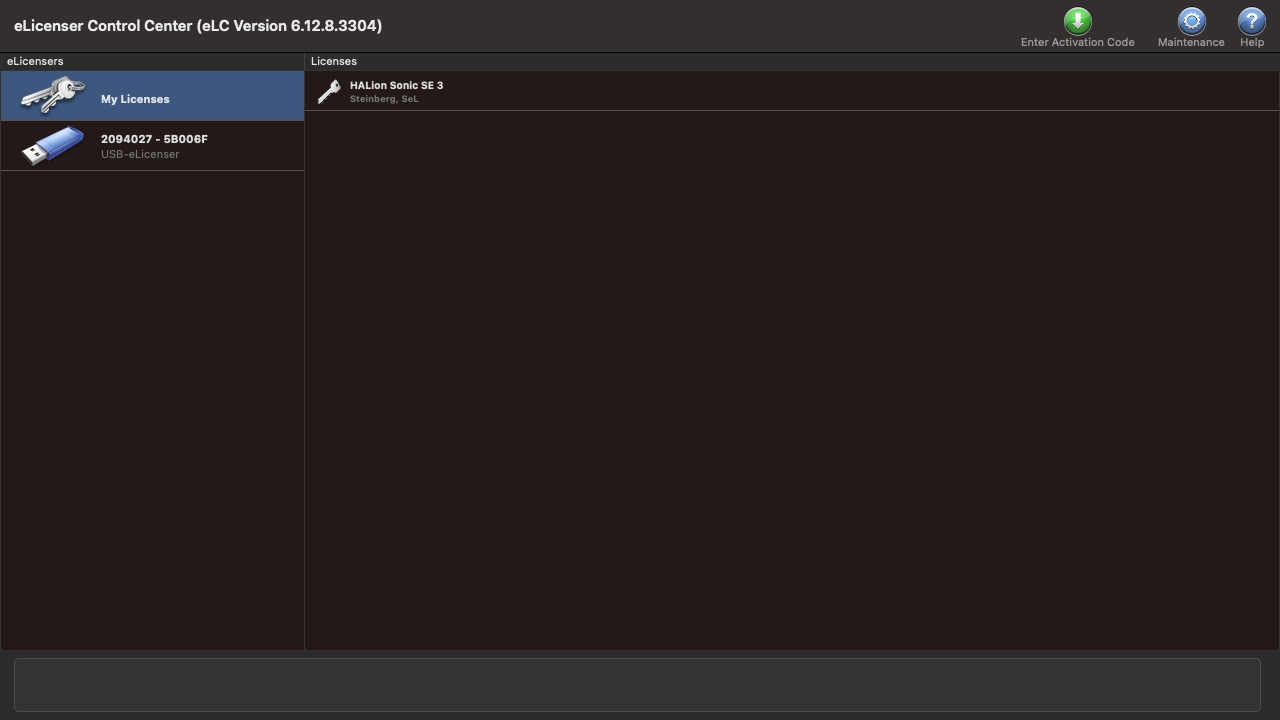1280x720 pixels.
Task: Click the Licenses panel header
Action: tap(792, 61)
